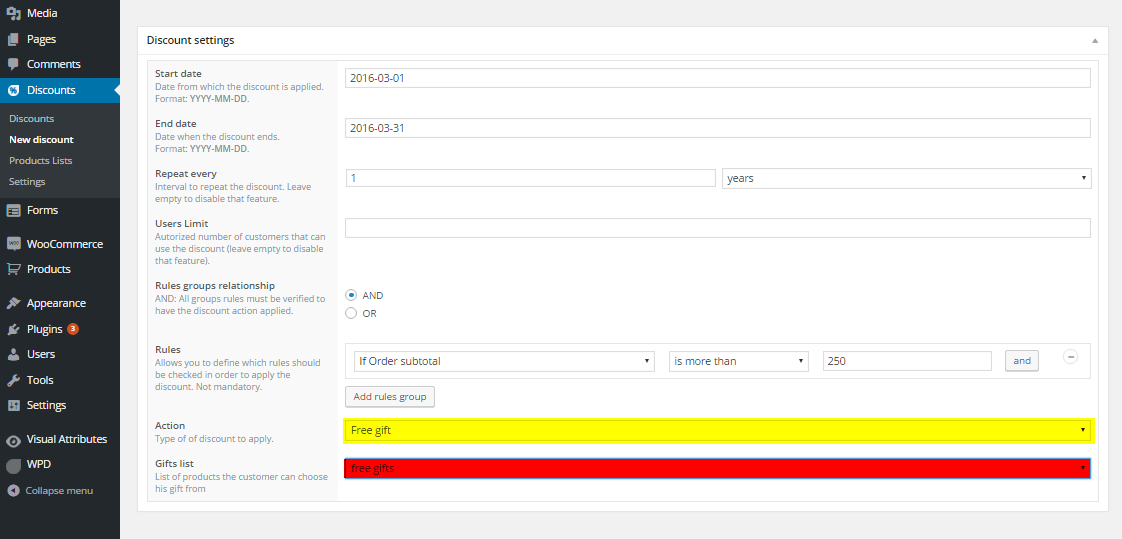This screenshot has height=539, width=1122.
Task: Click the WooCommerce logo icon
Action: [13, 244]
